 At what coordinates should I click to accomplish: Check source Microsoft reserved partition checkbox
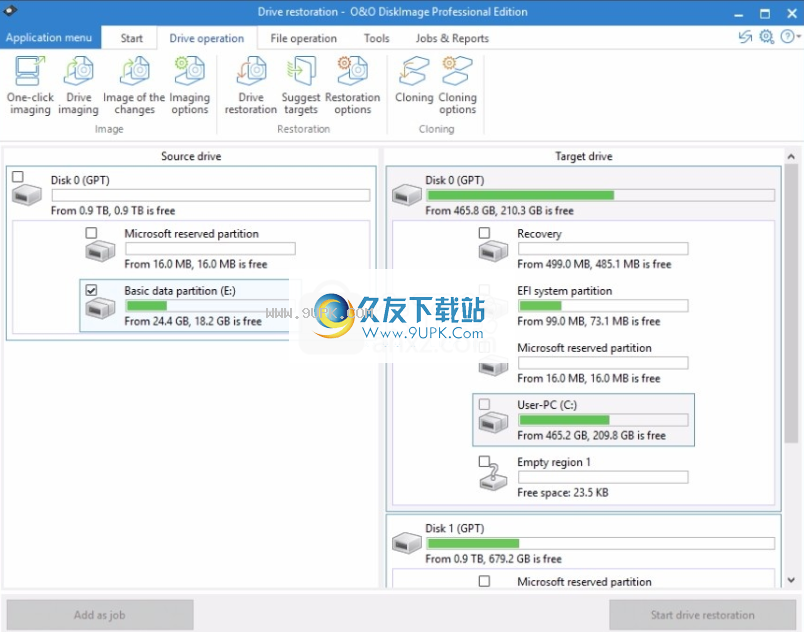point(91,233)
